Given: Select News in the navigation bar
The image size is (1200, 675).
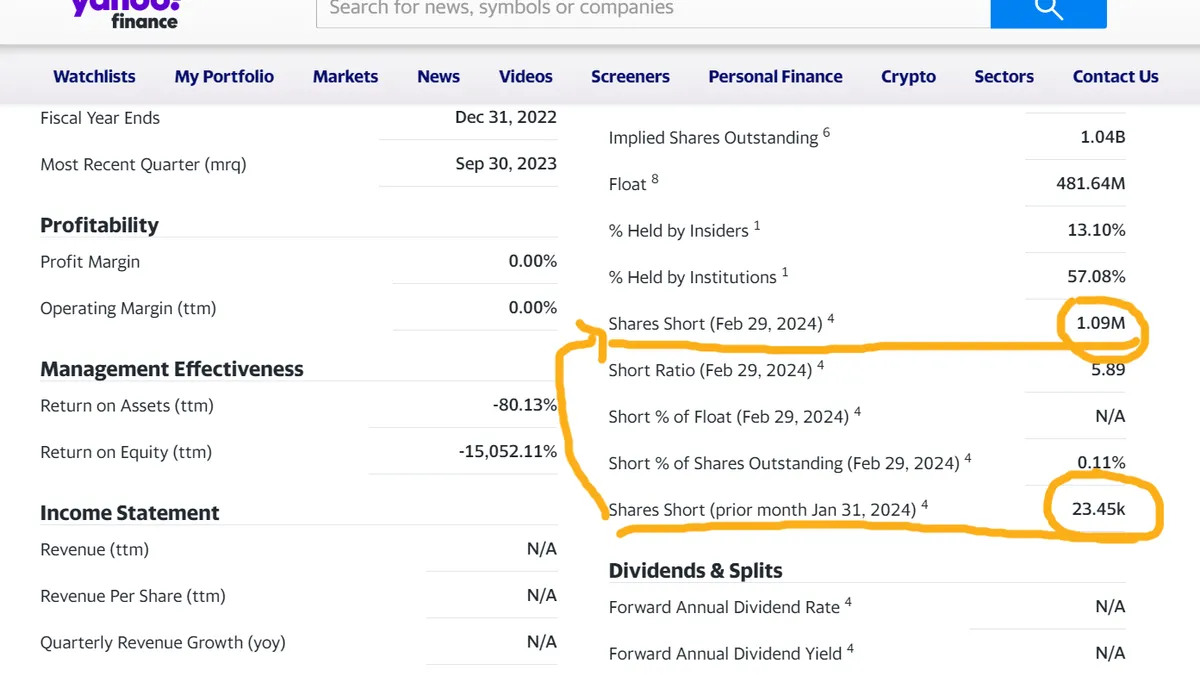Looking at the screenshot, I should point(438,77).
